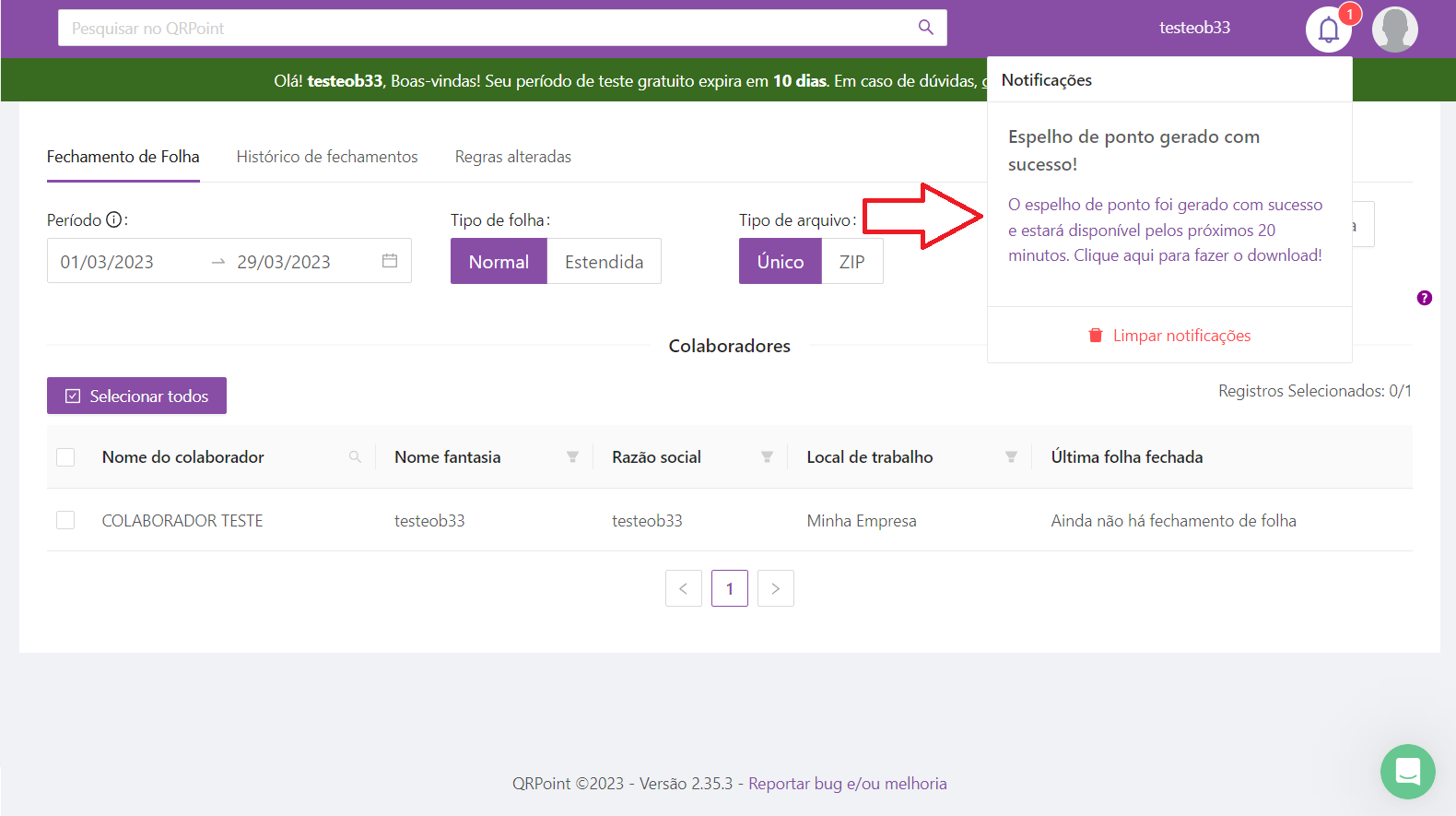Image resolution: width=1456 pixels, height=816 pixels.
Task: Click Limpar notificações link
Action: pos(1169,336)
